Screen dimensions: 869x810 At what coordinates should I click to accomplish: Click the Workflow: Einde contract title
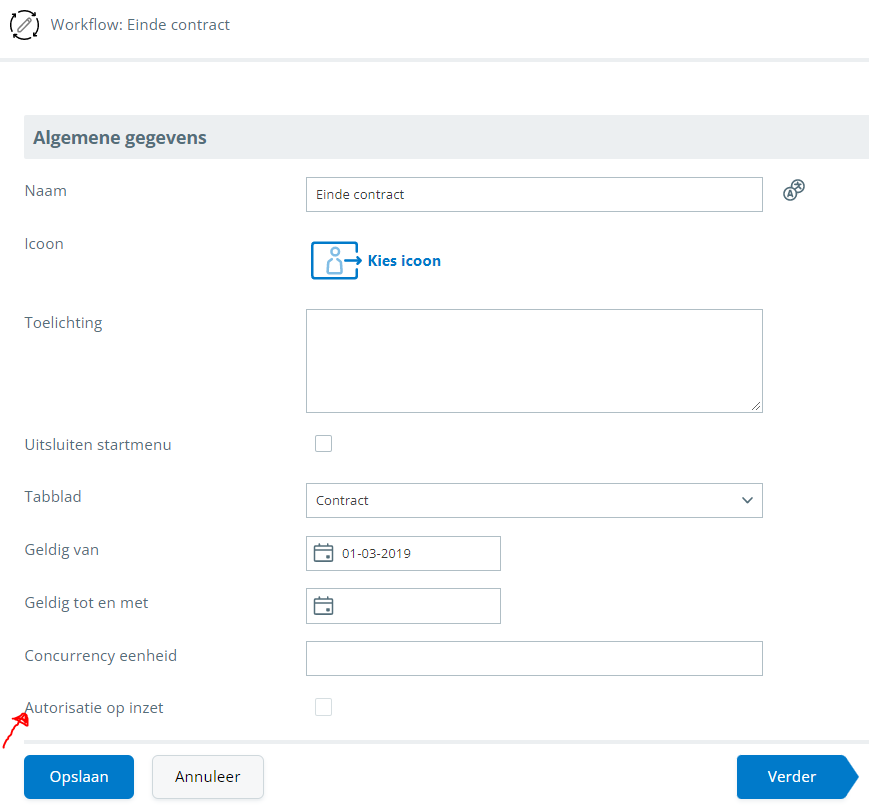pos(140,24)
